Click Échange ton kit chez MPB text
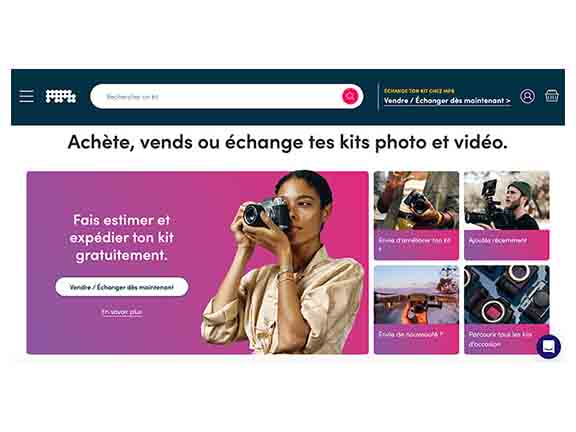The image size is (576, 432). click(419, 90)
